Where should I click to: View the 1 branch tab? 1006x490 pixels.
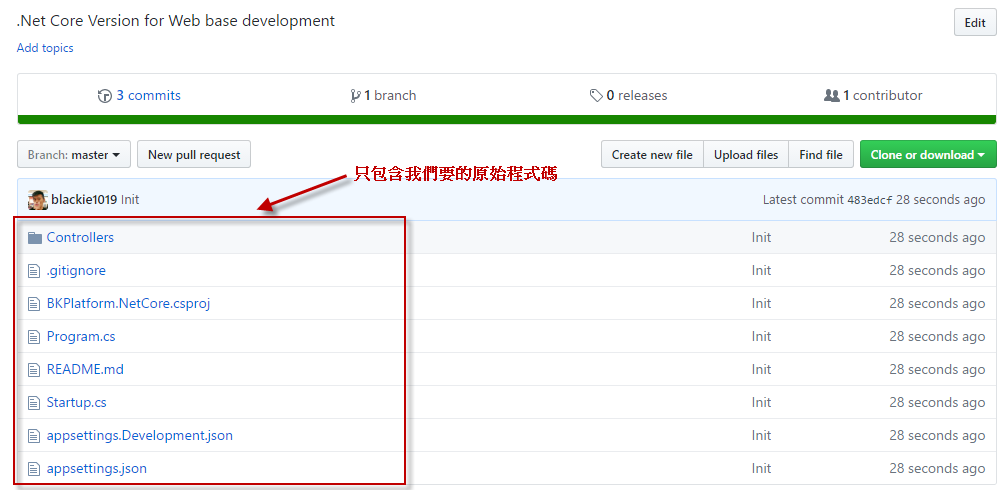[383, 96]
